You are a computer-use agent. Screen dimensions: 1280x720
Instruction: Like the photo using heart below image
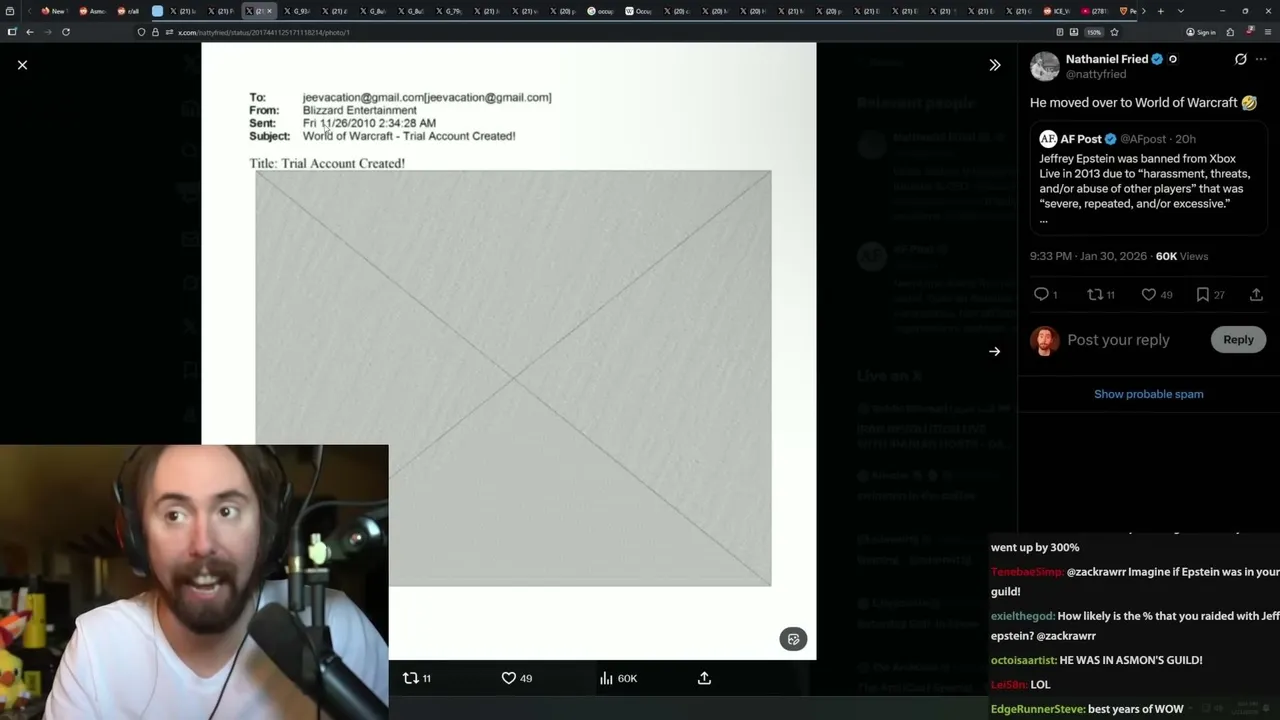click(516, 678)
